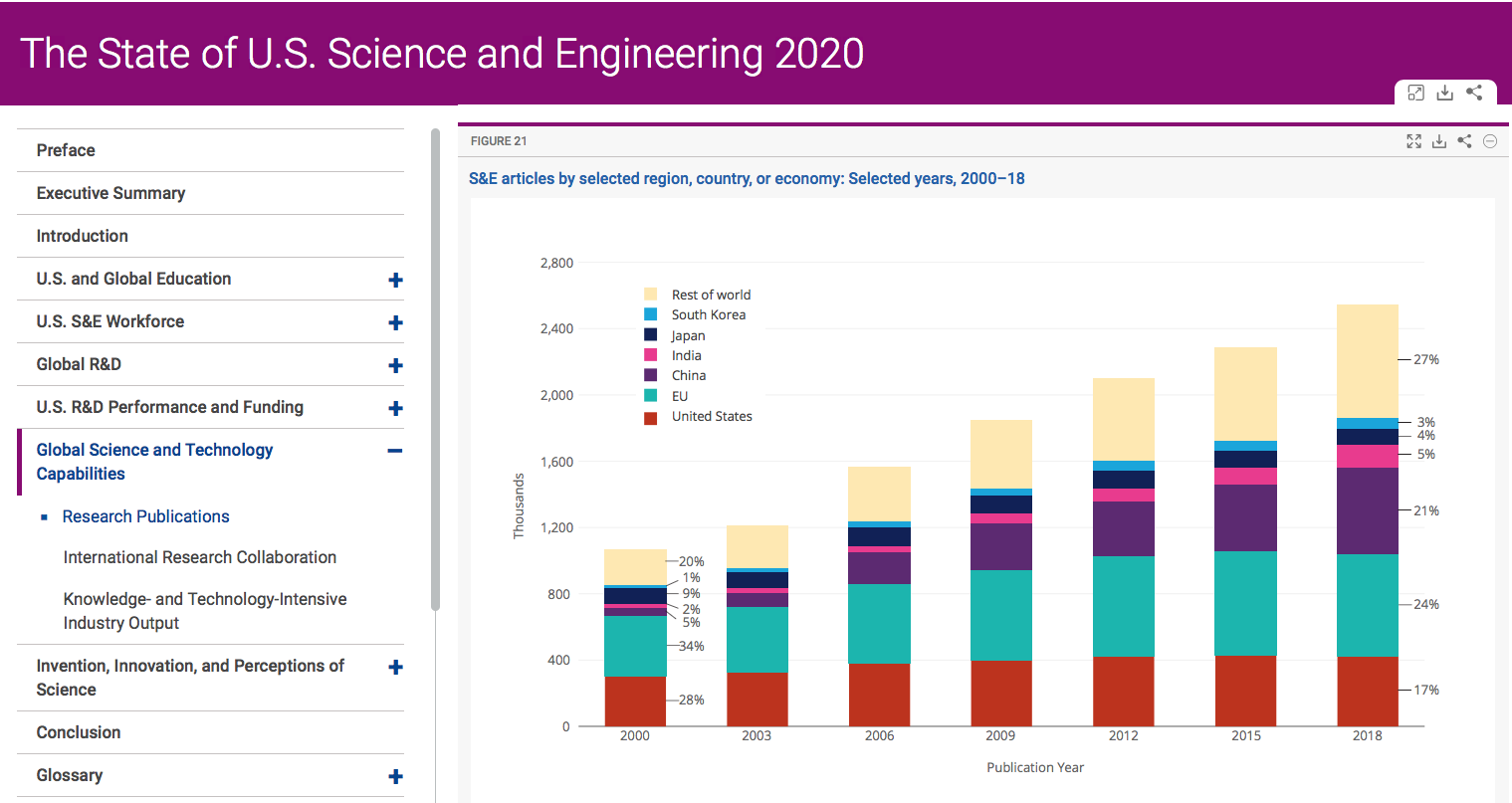
Task: Open the Executive Summary section
Action: pyautogui.click(x=110, y=193)
